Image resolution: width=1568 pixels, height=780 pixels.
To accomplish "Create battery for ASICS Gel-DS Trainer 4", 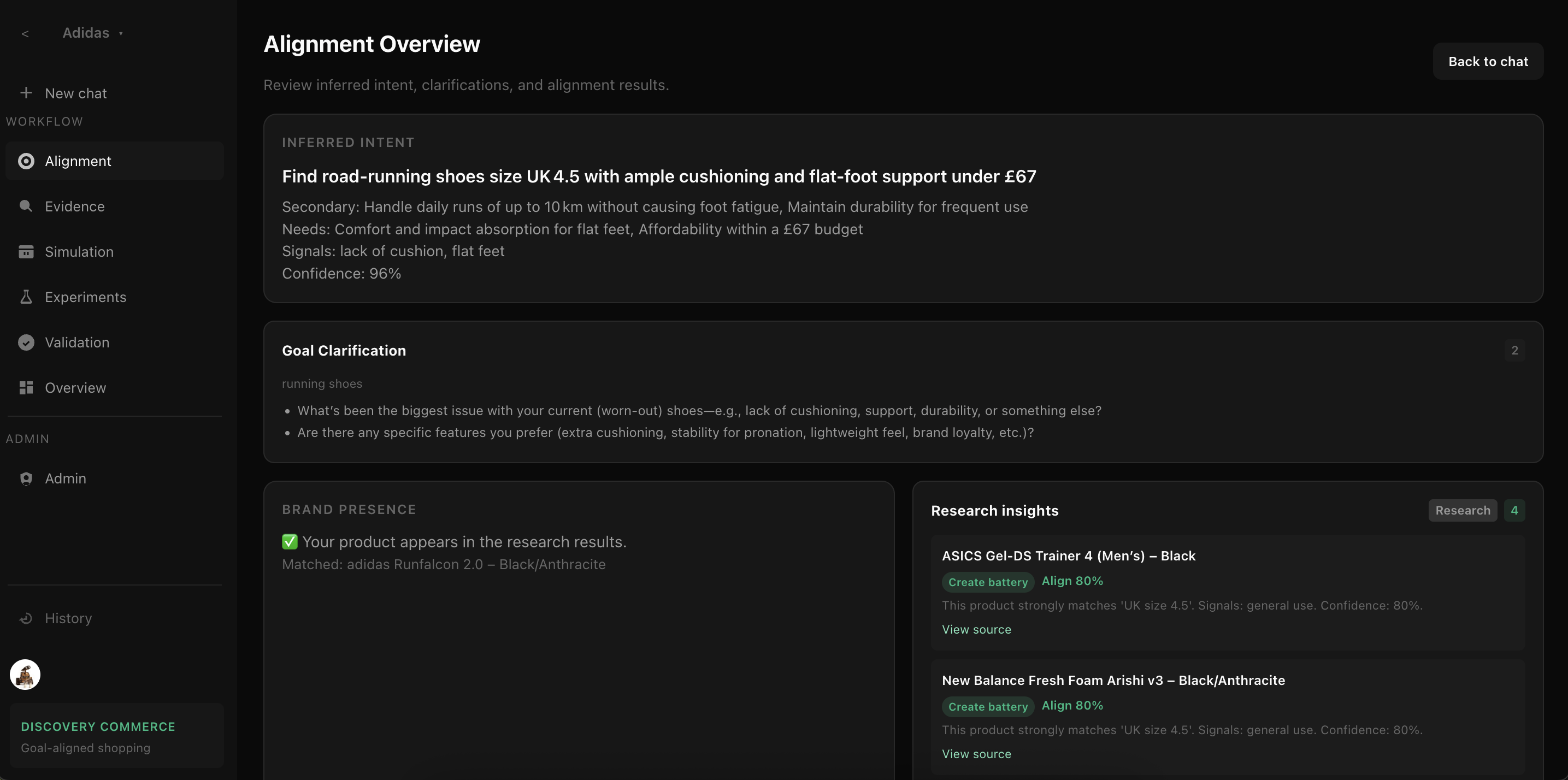I will pyautogui.click(x=987, y=582).
